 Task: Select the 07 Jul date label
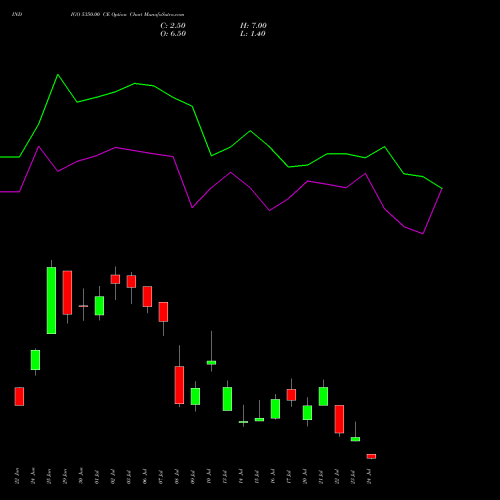pos(161,476)
